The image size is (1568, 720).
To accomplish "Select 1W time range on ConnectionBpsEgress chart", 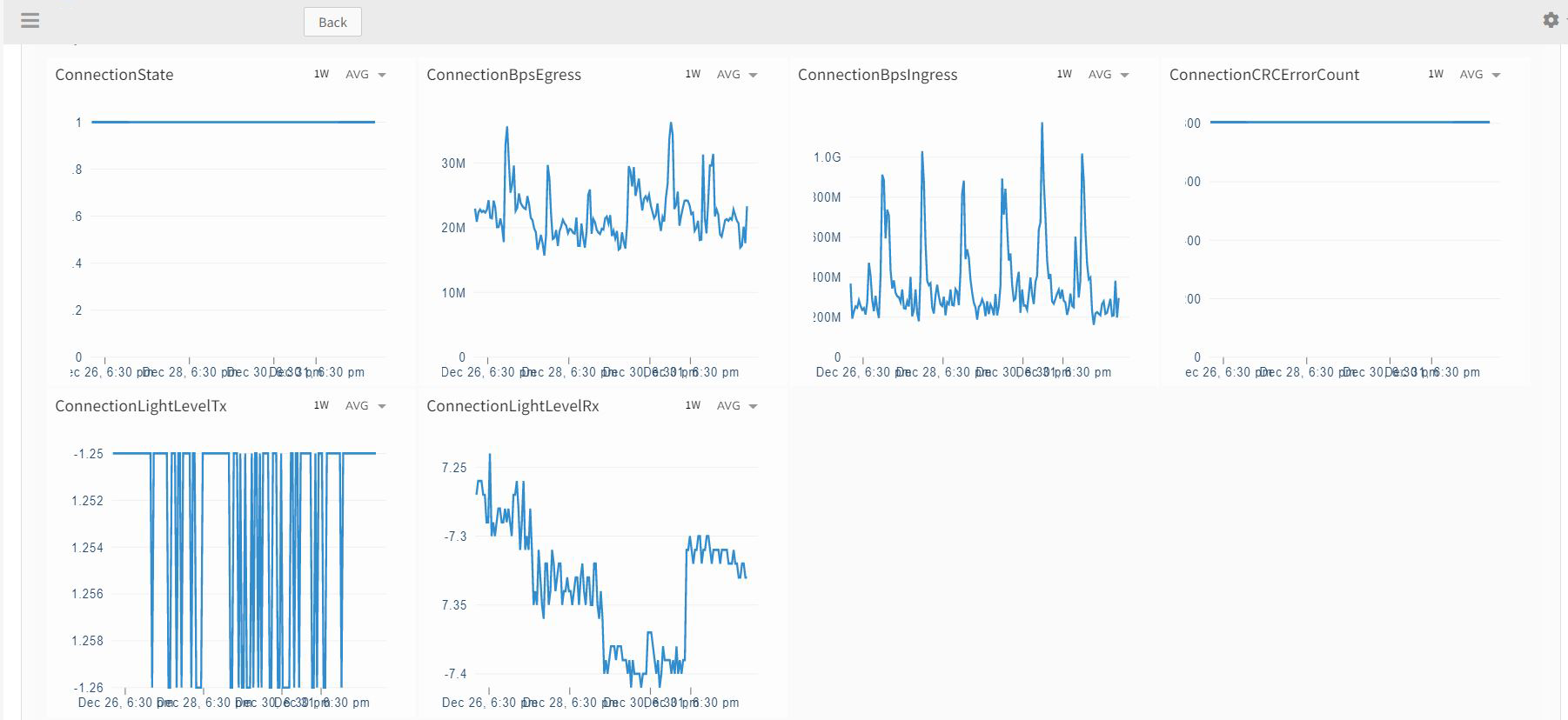I will click(693, 75).
